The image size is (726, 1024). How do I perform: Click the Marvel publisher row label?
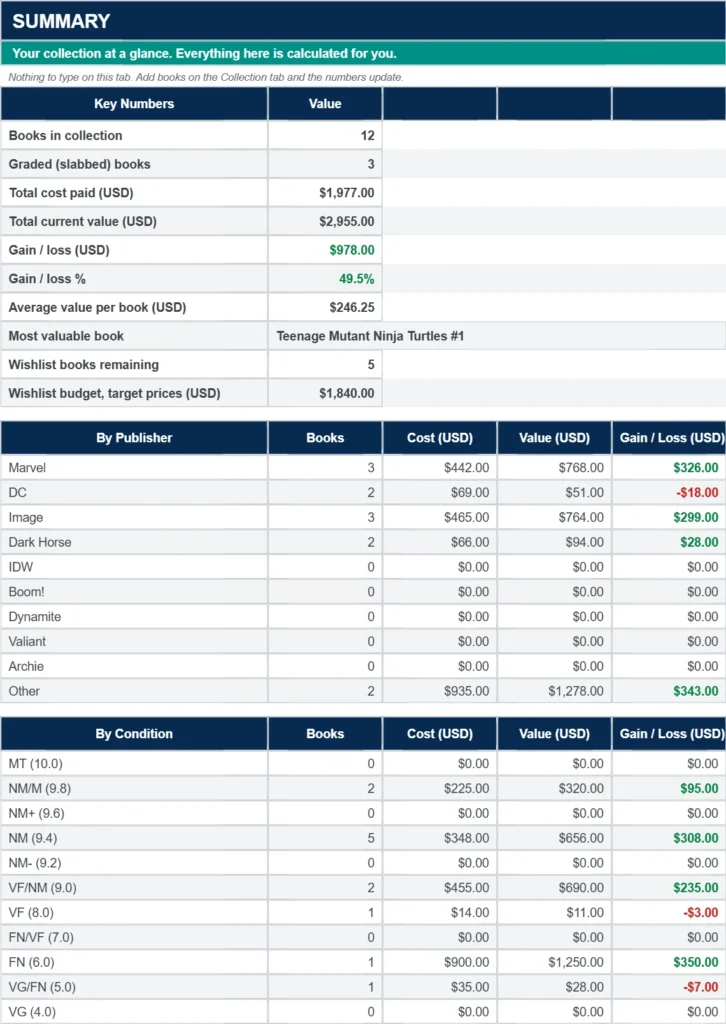click(27, 468)
